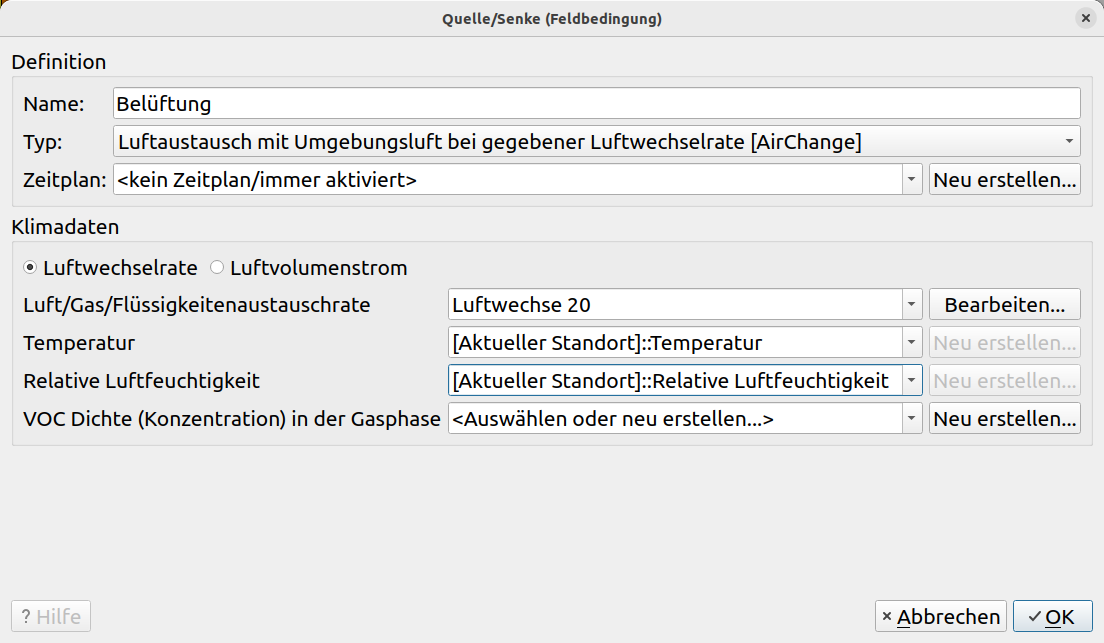Click Neu erstellen next to Zeitplan
The image size is (1104, 643).
click(x=1005, y=180)
